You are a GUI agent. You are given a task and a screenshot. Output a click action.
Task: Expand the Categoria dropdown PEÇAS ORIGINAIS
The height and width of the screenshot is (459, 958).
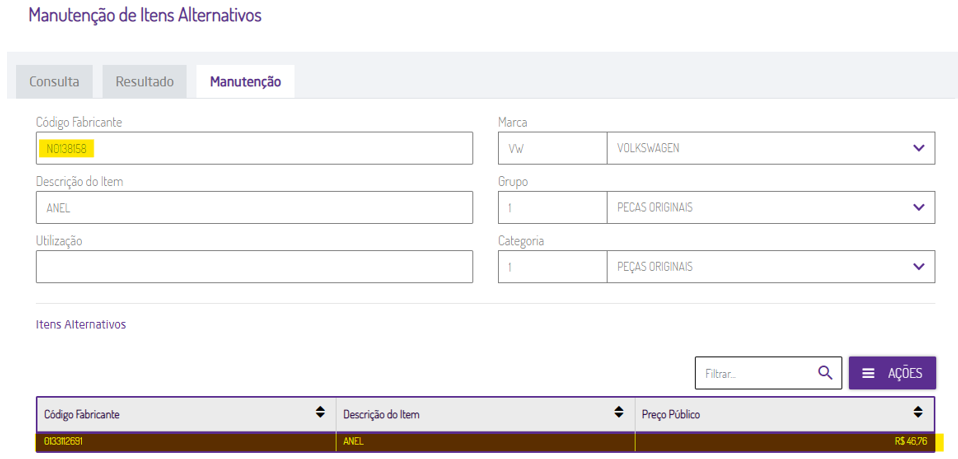tap(770, 266)
